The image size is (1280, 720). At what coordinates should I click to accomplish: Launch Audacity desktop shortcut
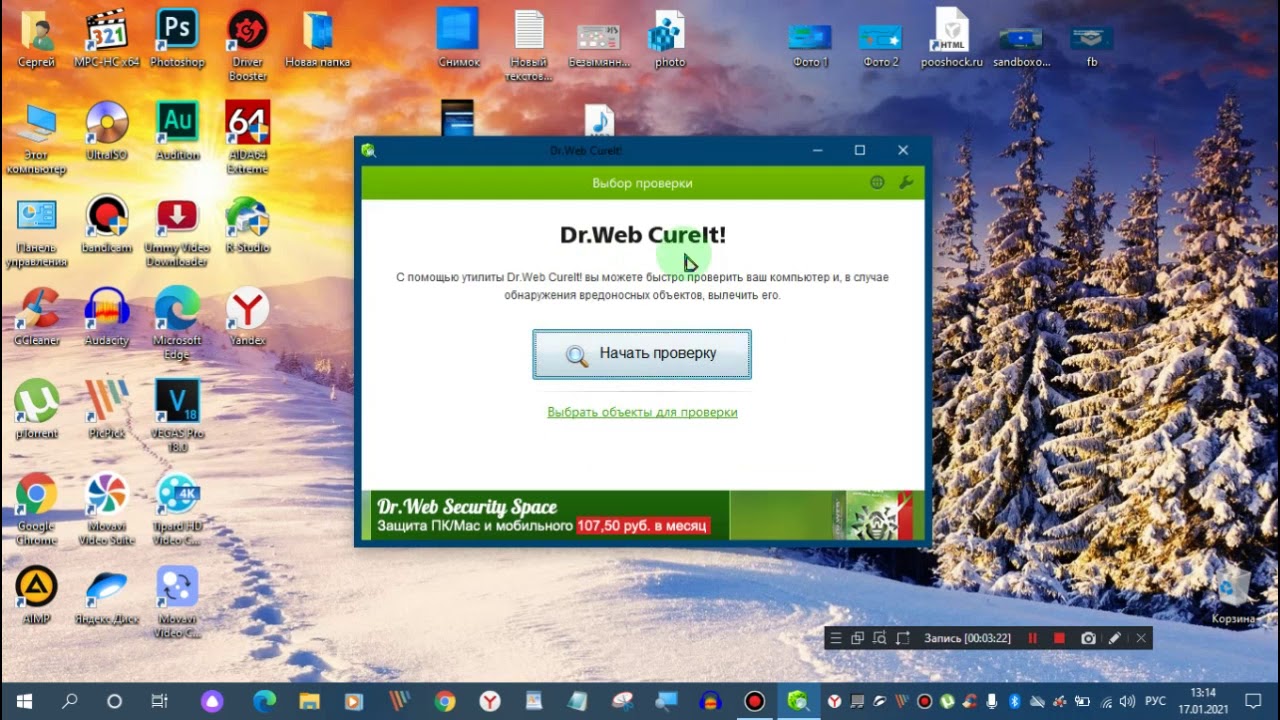107,317
